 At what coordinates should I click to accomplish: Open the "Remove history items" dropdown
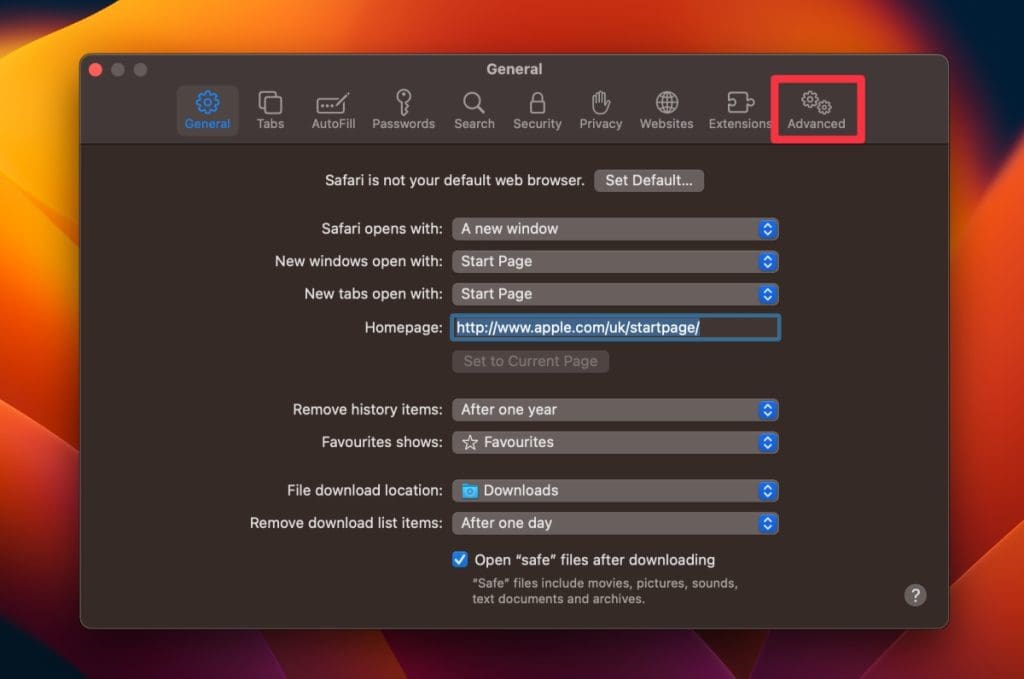point(615,410)
